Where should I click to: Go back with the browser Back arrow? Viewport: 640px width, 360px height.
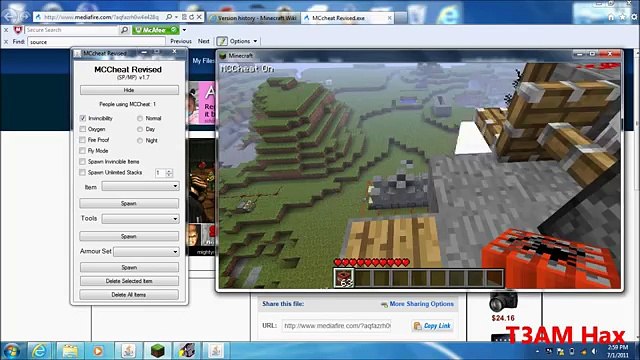[10, 16]
